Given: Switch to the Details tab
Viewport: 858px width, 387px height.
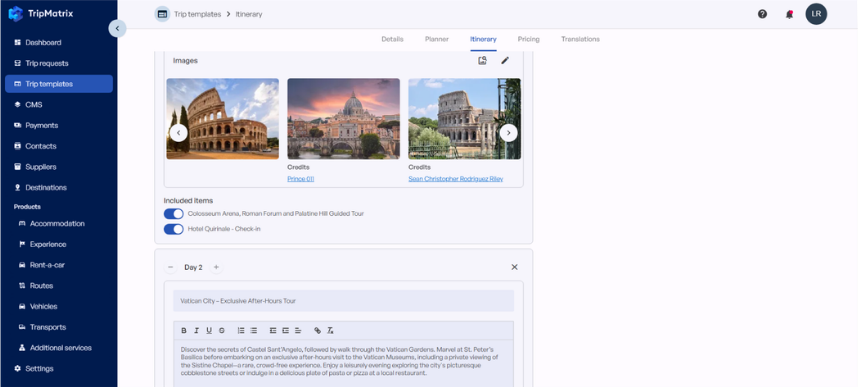Looking at the screenshot, I should point(392,39).
